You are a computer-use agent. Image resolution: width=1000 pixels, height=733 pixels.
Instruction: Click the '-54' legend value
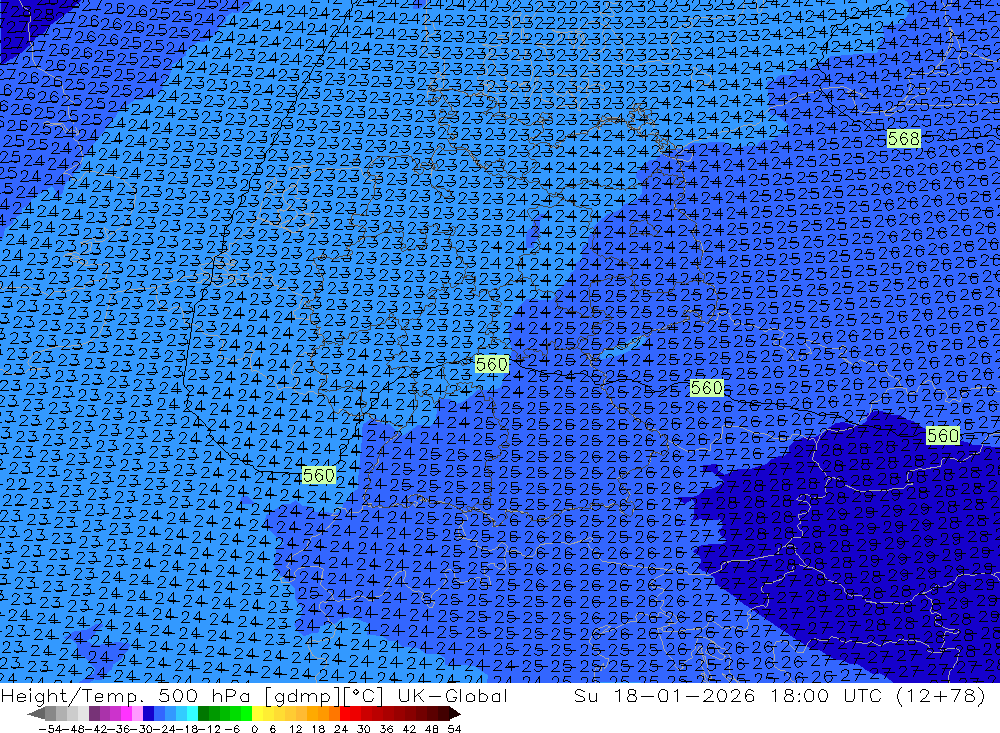click(50, 729)
